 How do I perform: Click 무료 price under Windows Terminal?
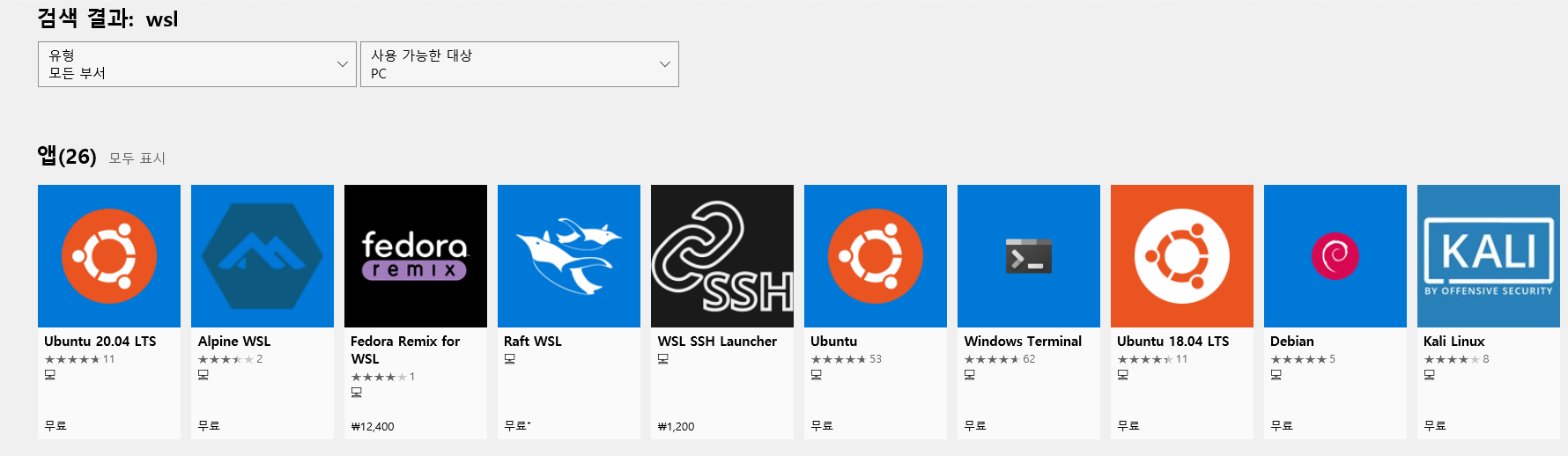(x=975, y=426)
